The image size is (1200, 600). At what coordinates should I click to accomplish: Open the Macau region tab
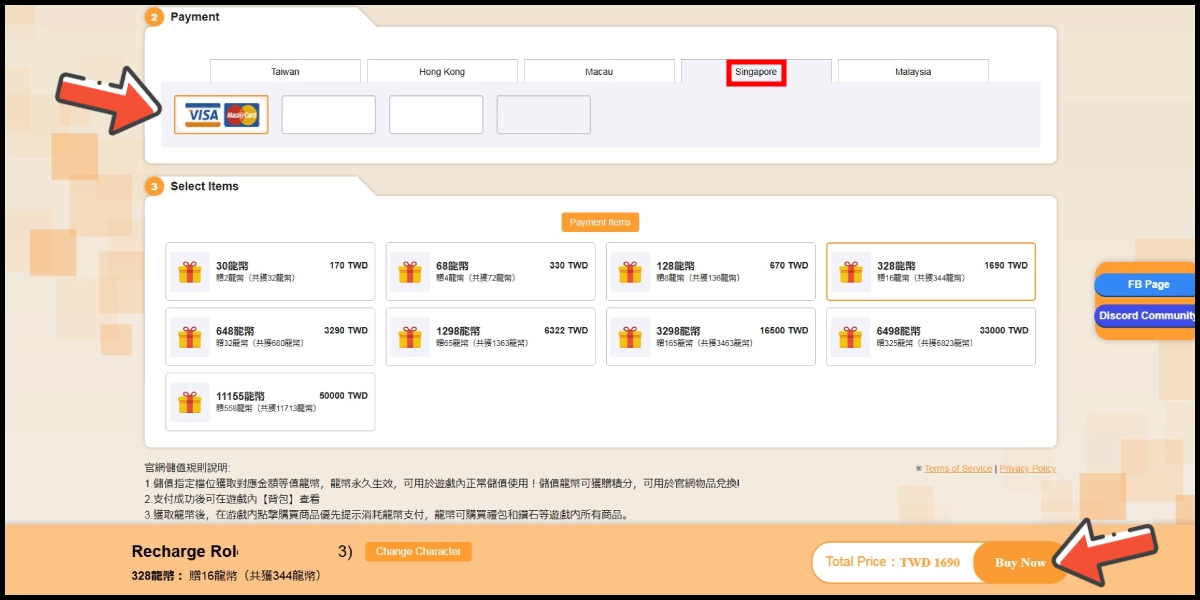click(x=599, y=72)
